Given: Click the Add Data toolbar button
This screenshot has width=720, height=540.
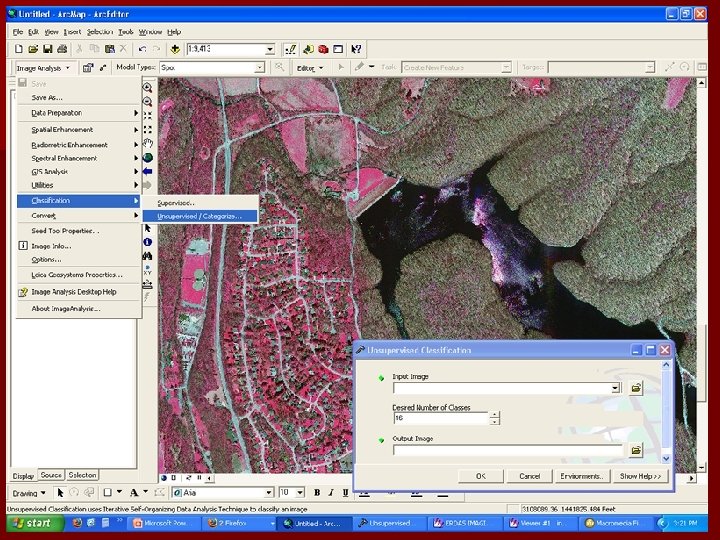Looking at the screenshot, I should [175, 49].
